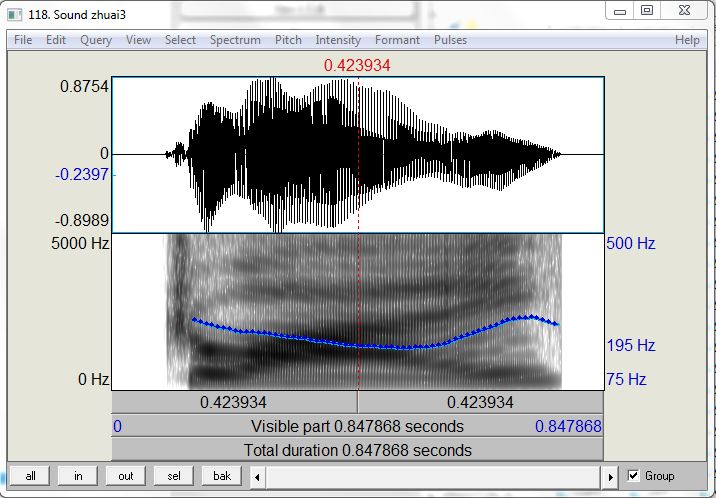Open the Formant menu

pos(397,40)
